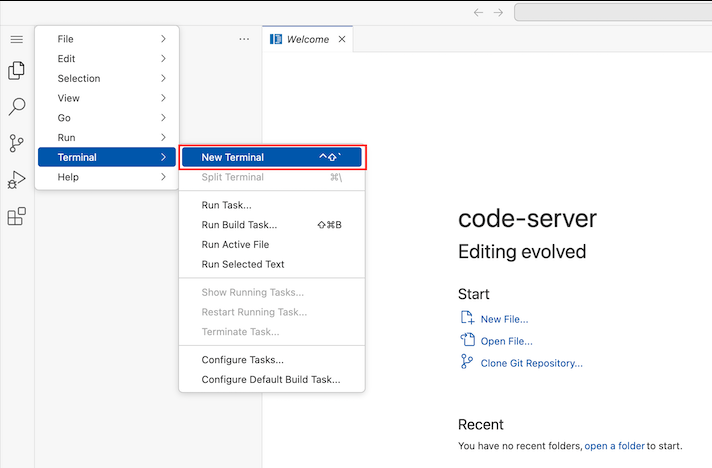Open the Search magnifier icon
This screenshot has width=712, height=468.
pyautogui.click(x=17, y=107)
